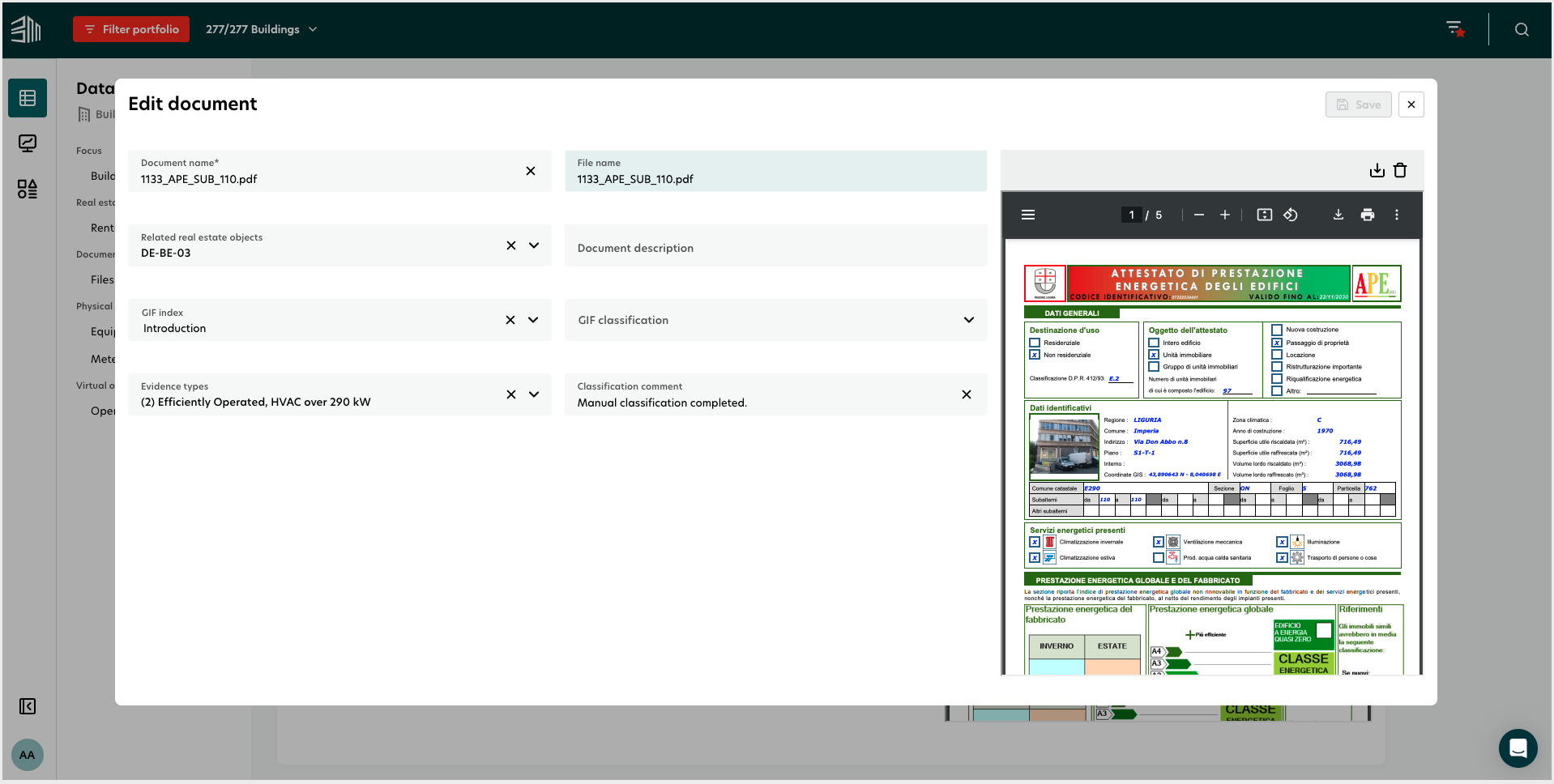Download the PDF from viewer toolbar
1554x784 pixels.
pos(1338,215)
